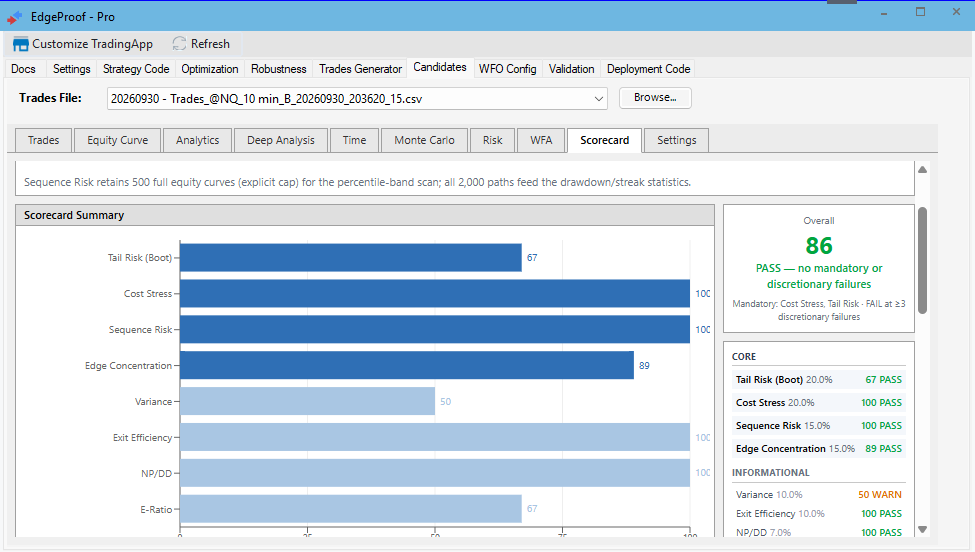The image size is (975, 552).
Task: Select the Scorecard sub-tab
Action: tap(604, 140)
